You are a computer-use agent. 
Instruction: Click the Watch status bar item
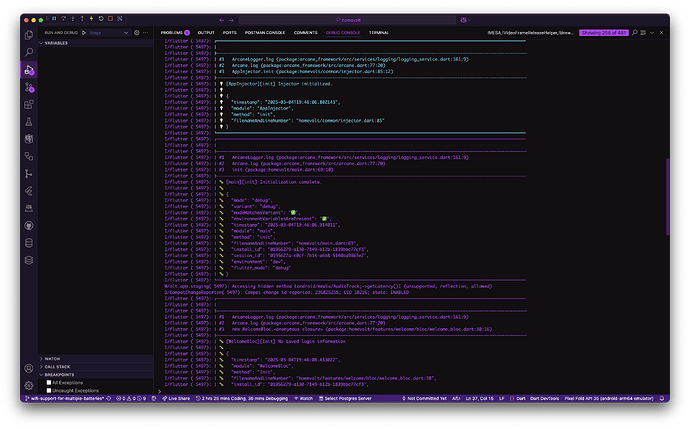(303, 398)
